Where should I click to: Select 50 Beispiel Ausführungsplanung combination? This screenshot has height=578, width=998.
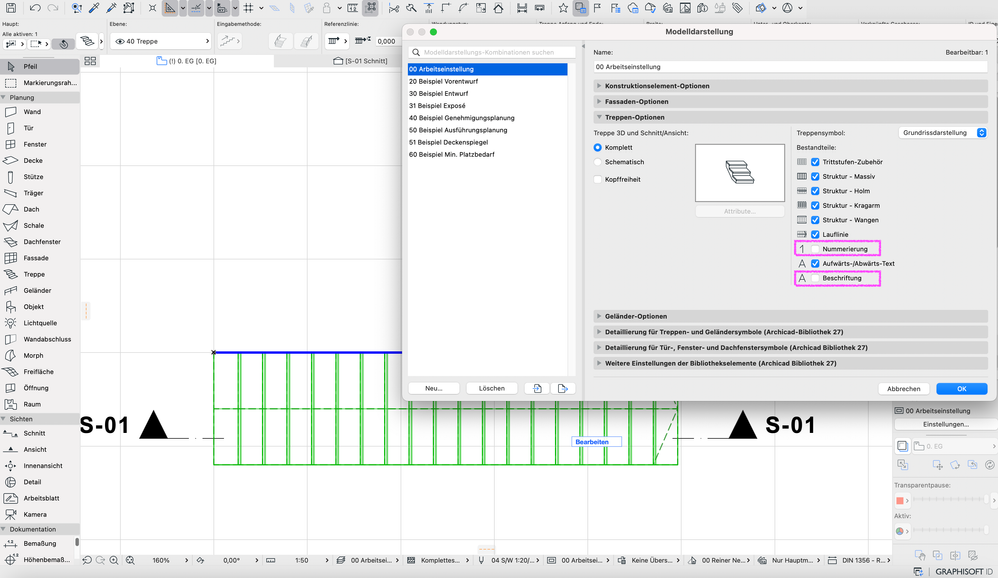coord(488,130)
